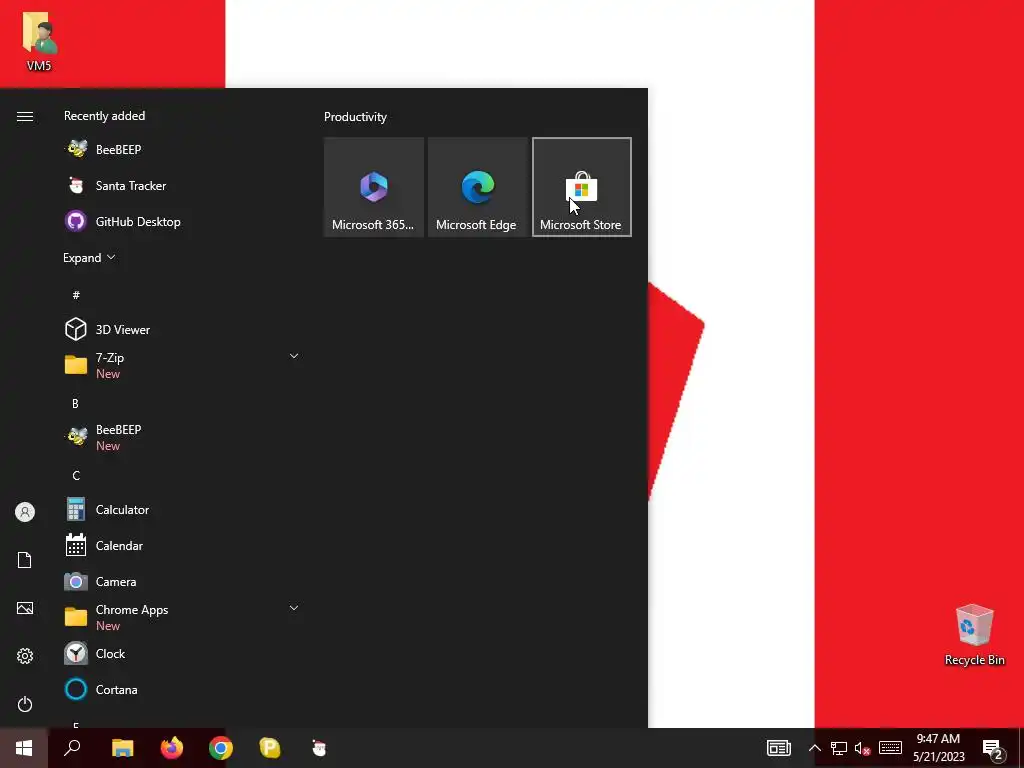This screenshot has height=768, width=1024.
Task: Launch BeeBEEP from Recently added
Action: coord(183,150)
